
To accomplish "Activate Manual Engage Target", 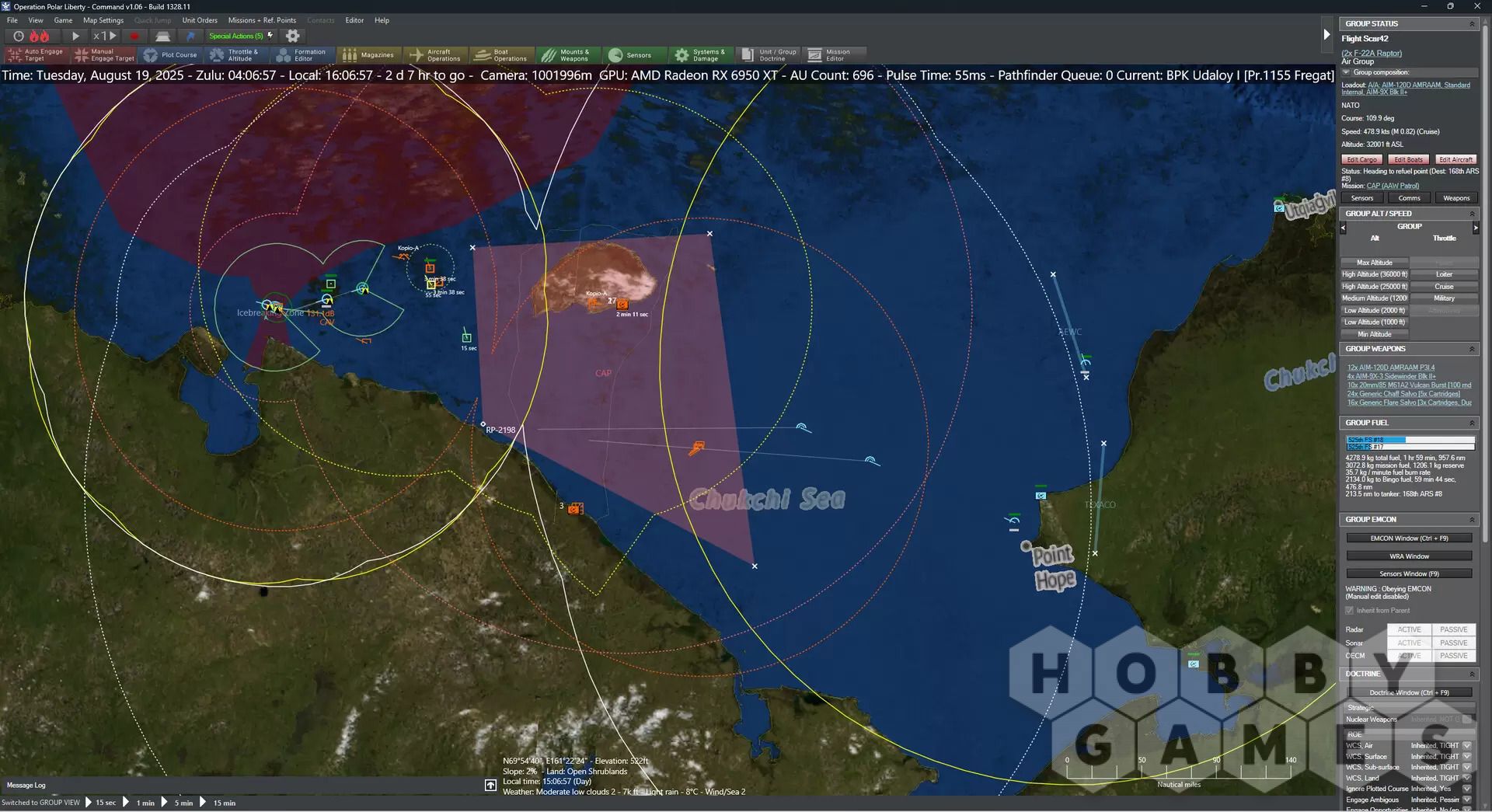I will pos(104,55).
